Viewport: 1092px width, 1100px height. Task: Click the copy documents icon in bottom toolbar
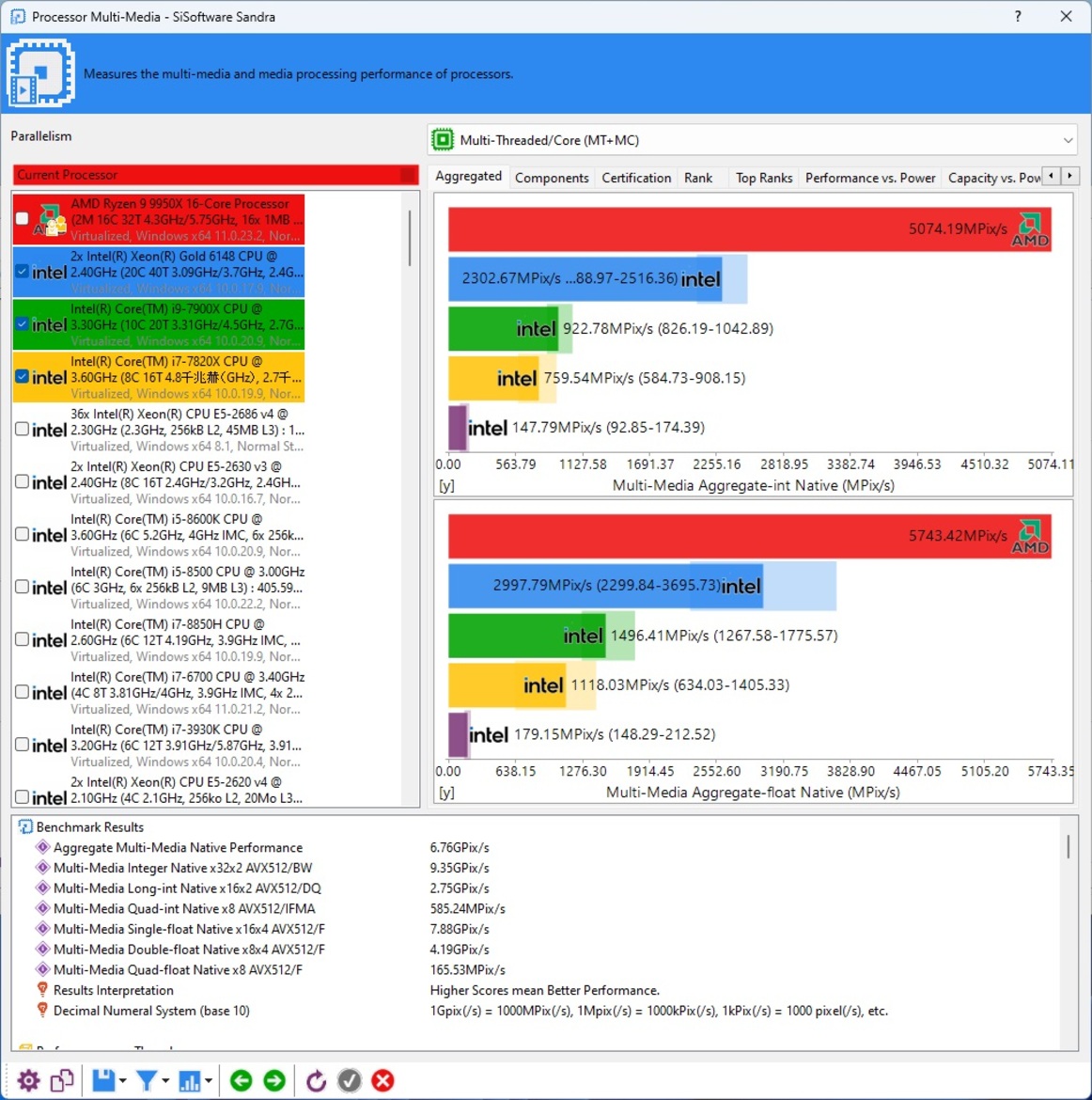62,1080
